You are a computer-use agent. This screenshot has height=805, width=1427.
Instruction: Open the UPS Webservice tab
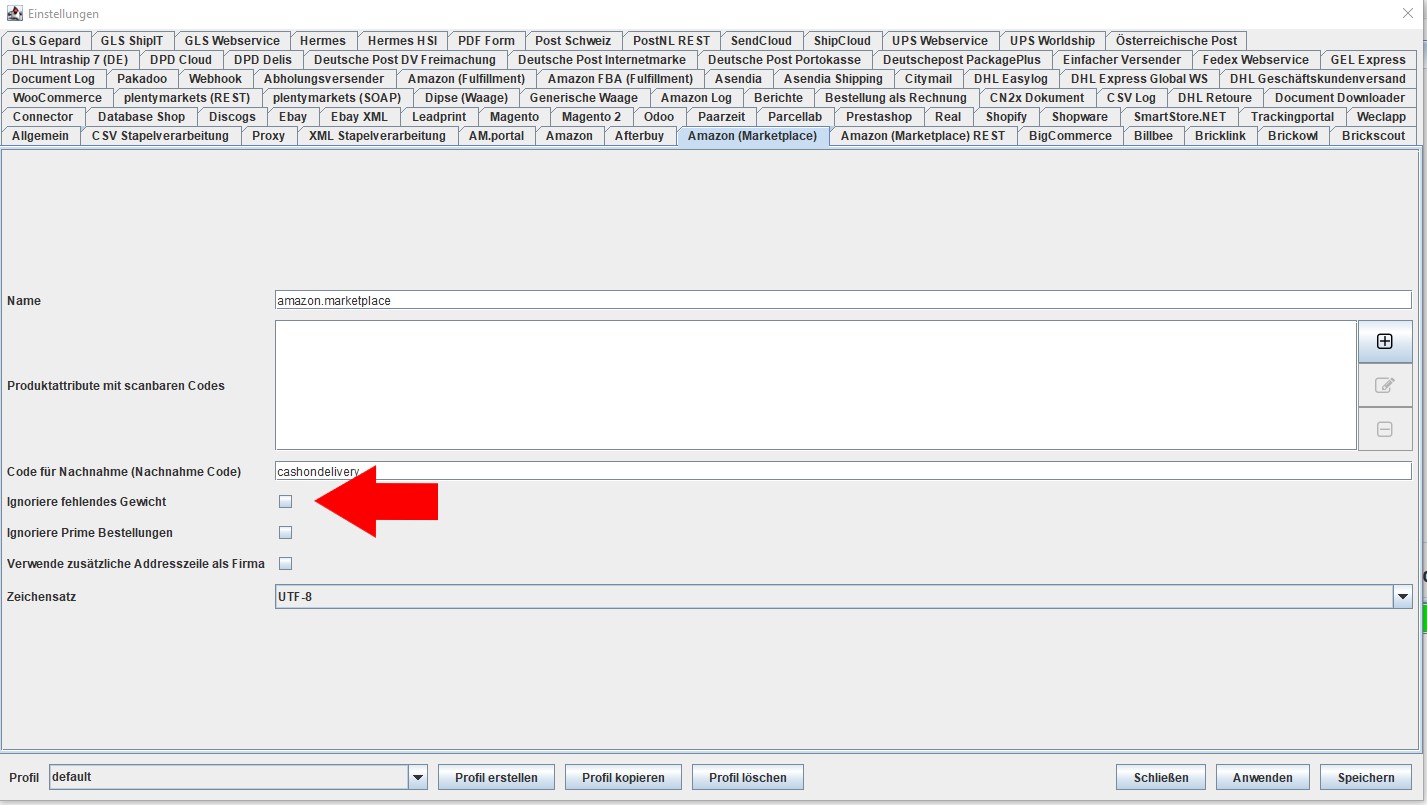[940, 41]
